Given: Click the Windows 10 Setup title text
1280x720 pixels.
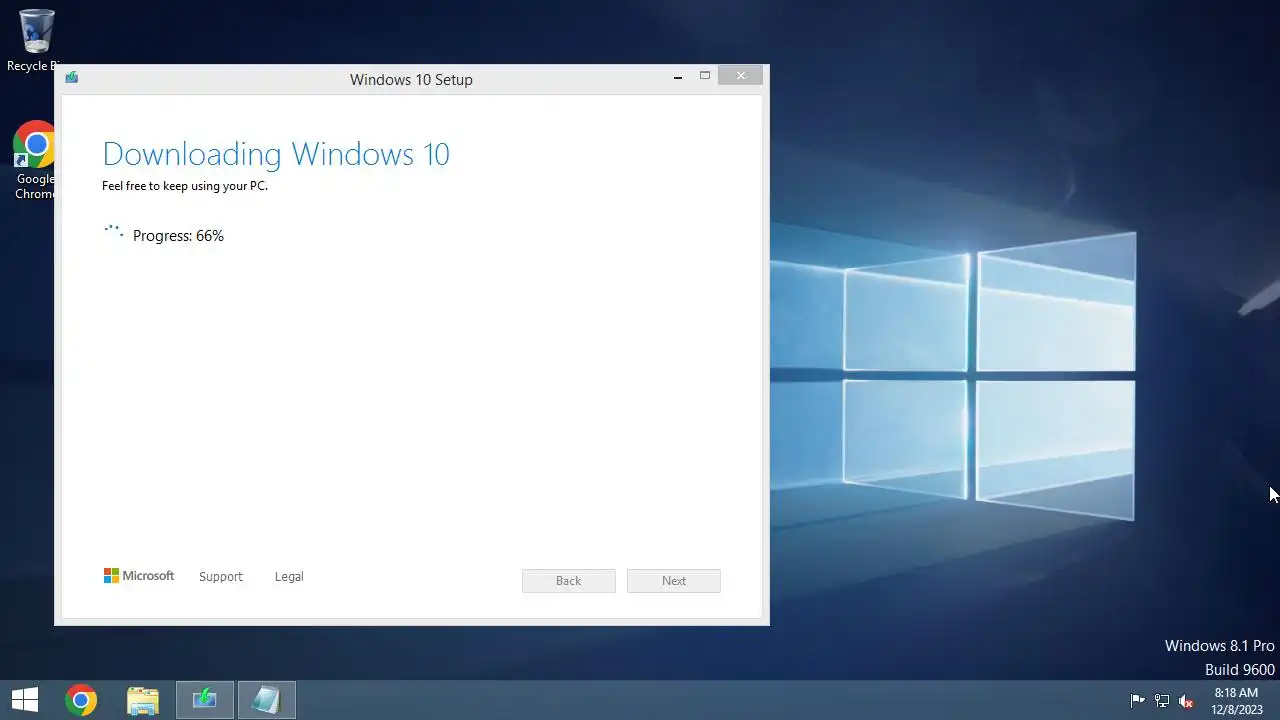Looking at the screenshot, I should click(x=411, y=80).
